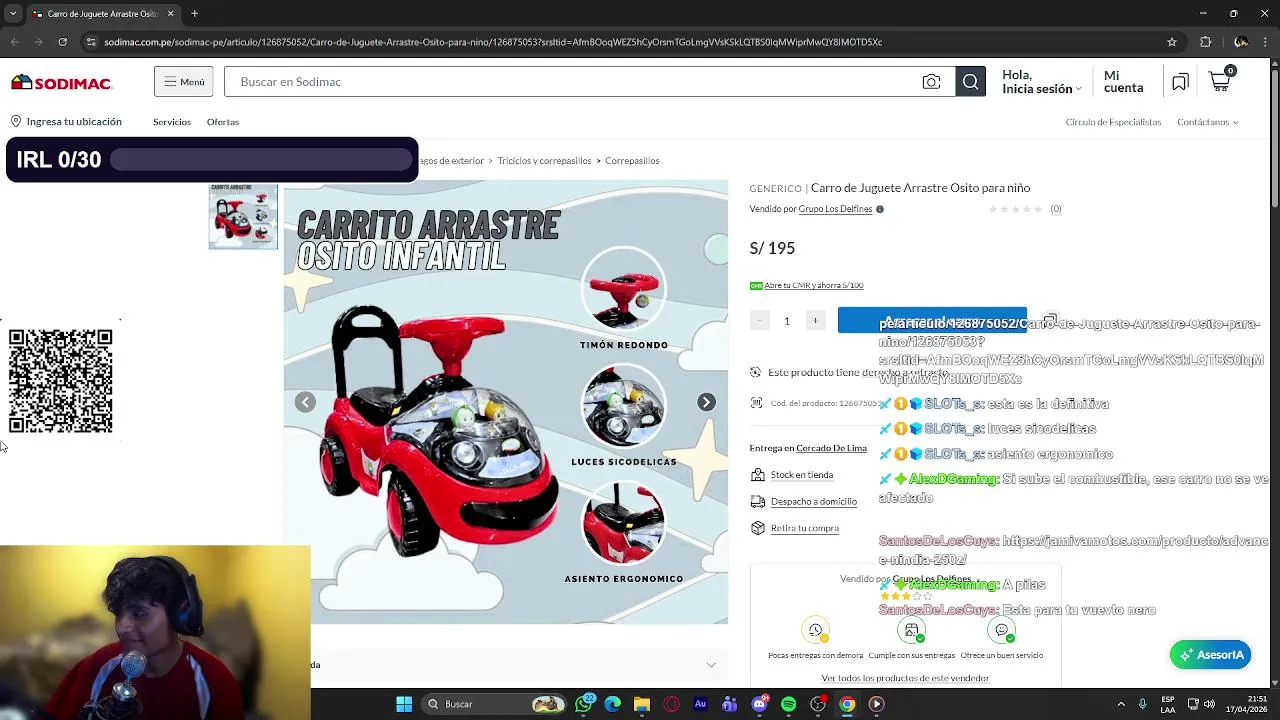Go to Correpasillos breadcrumb
This screenshot has height=720, width=1280.
(632, 161)
